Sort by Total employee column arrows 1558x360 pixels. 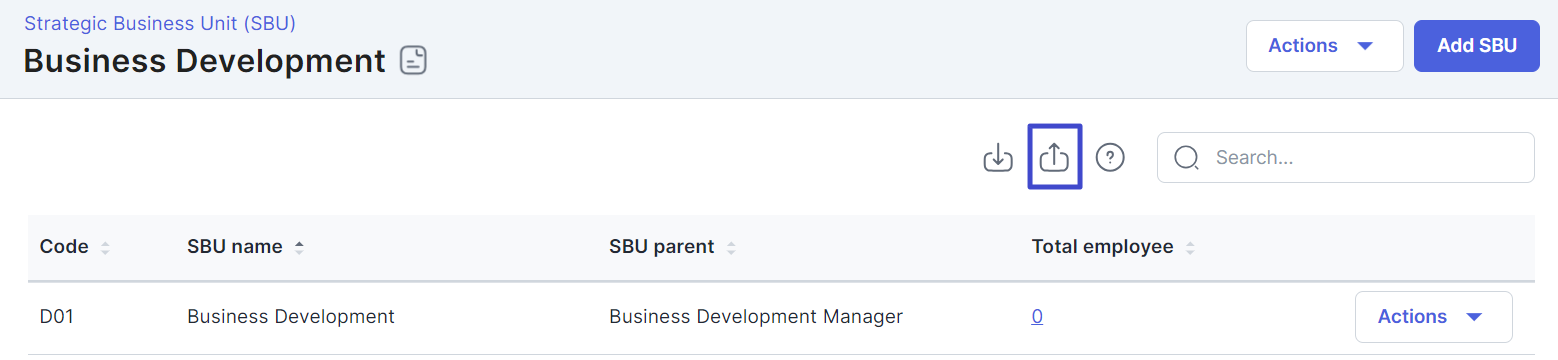coord(1190,247)
